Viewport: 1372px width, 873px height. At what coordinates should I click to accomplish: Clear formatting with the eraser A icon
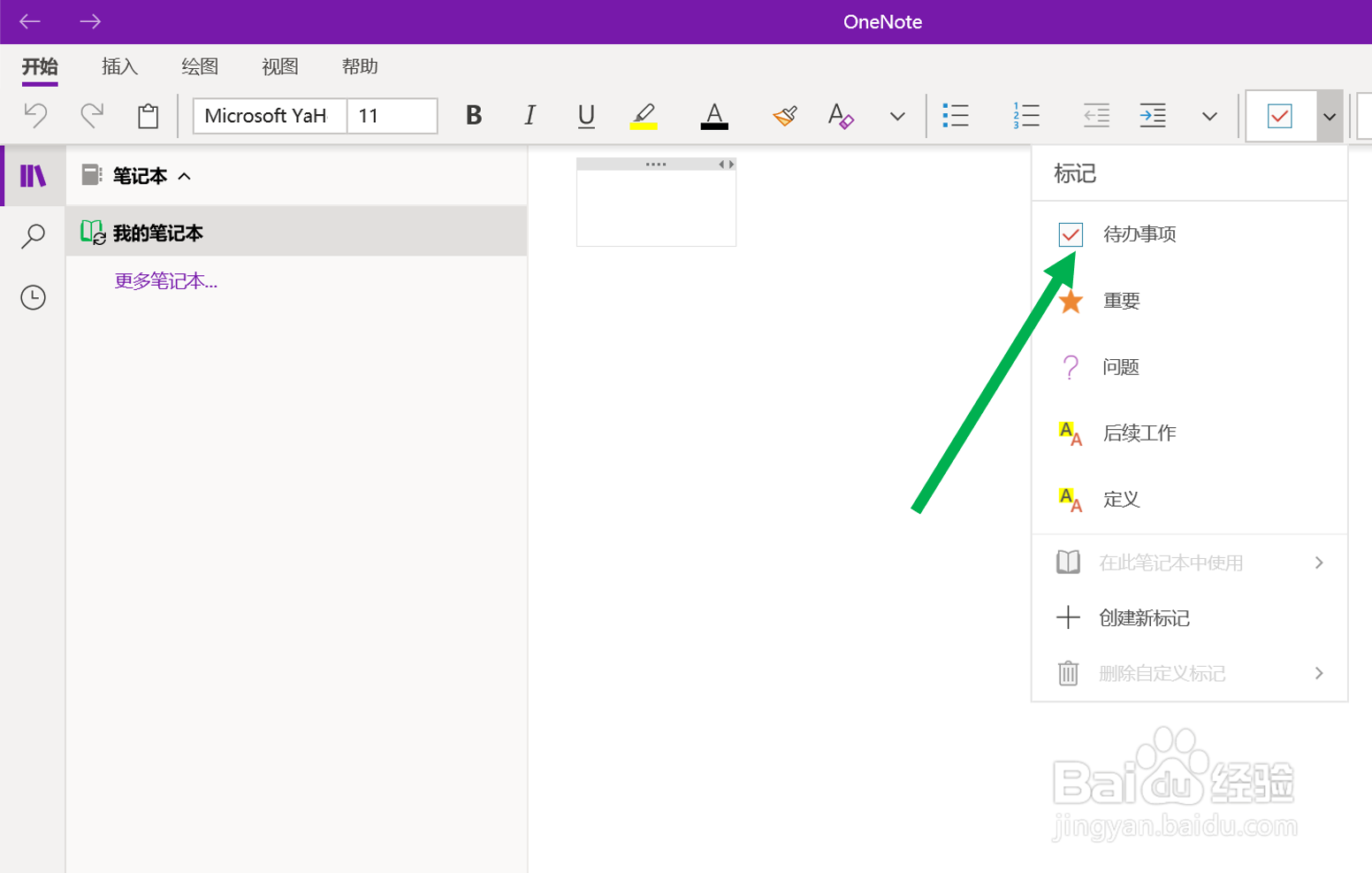coord(840,115)
